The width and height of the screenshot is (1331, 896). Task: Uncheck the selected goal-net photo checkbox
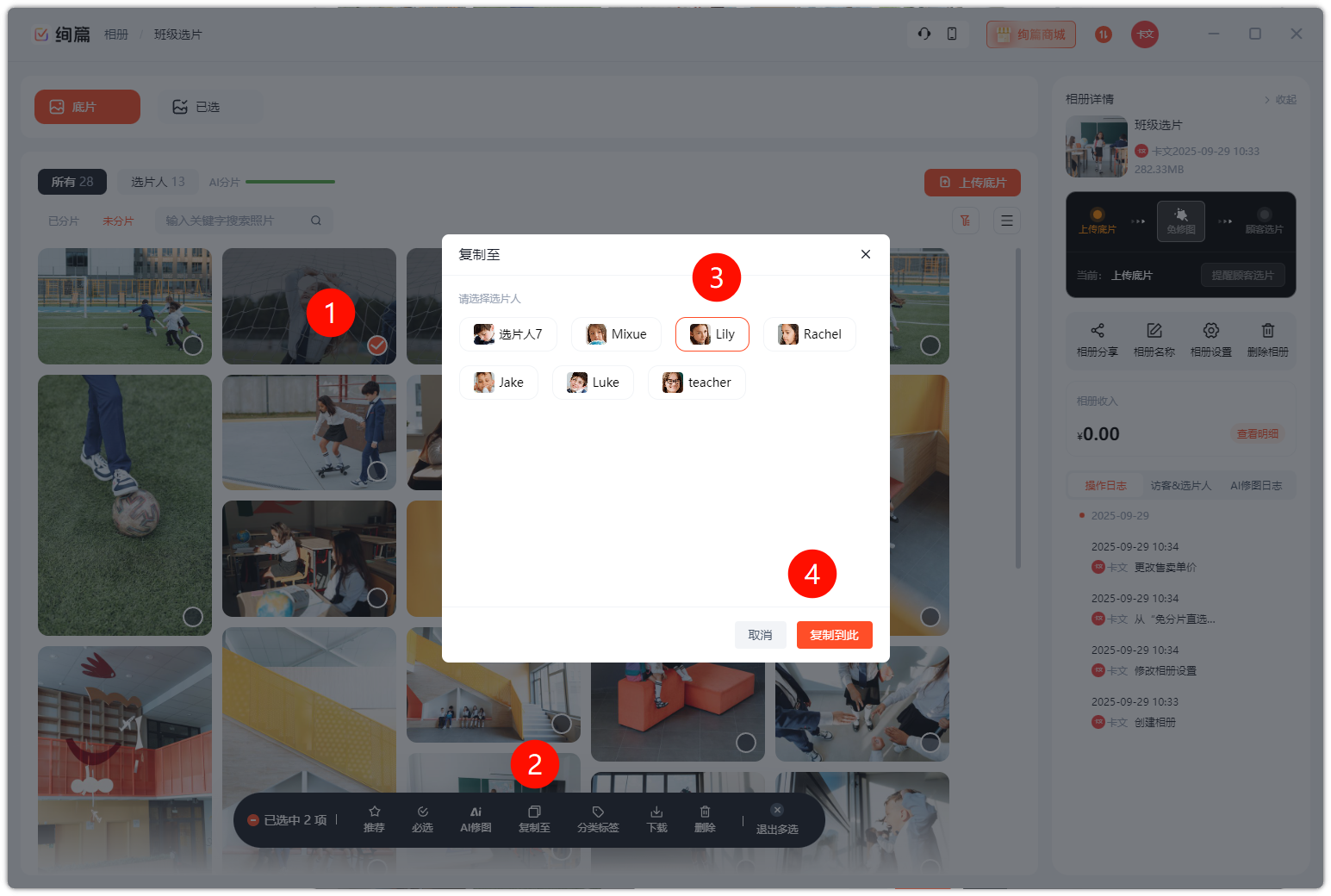point(377,345)
